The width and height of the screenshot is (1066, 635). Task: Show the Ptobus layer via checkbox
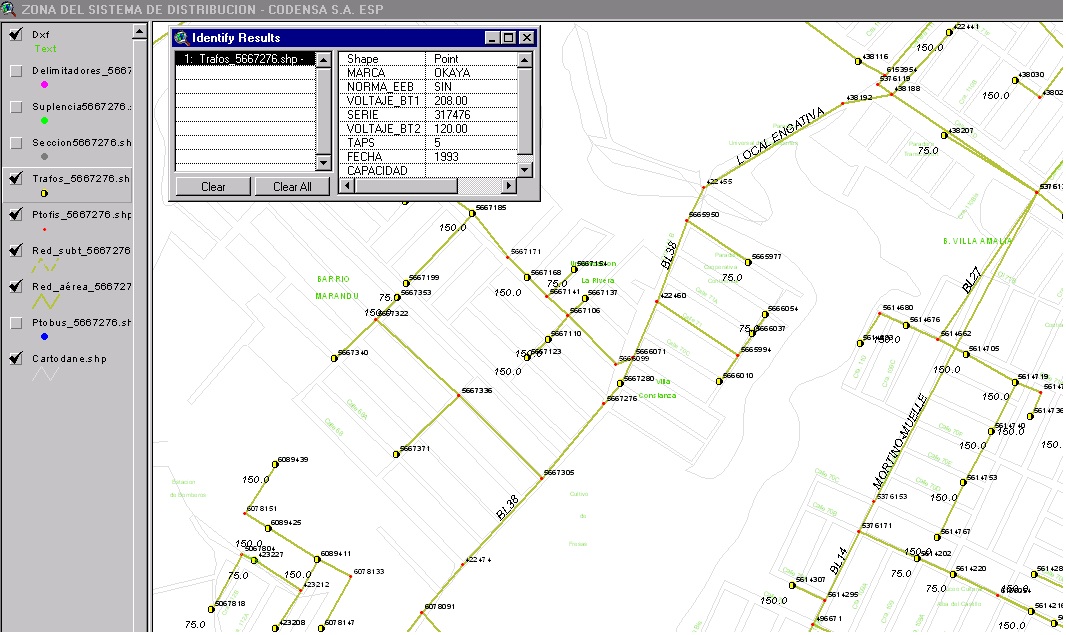pos(16,323)
